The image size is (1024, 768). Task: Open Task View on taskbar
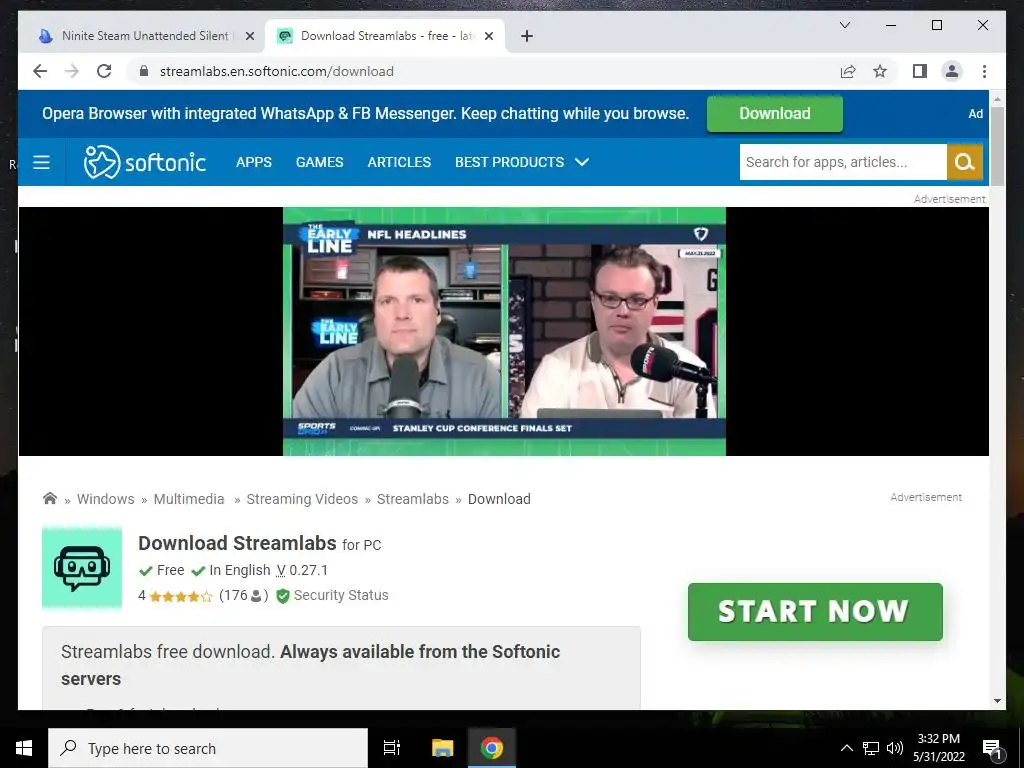(x=392, y=748)
